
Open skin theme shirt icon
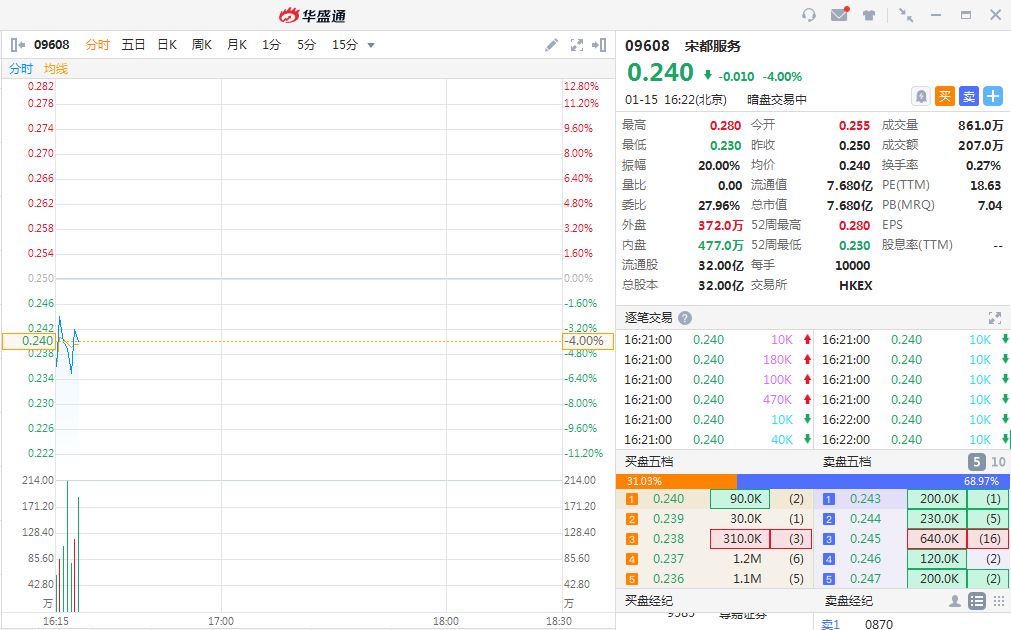coord(868,15)
